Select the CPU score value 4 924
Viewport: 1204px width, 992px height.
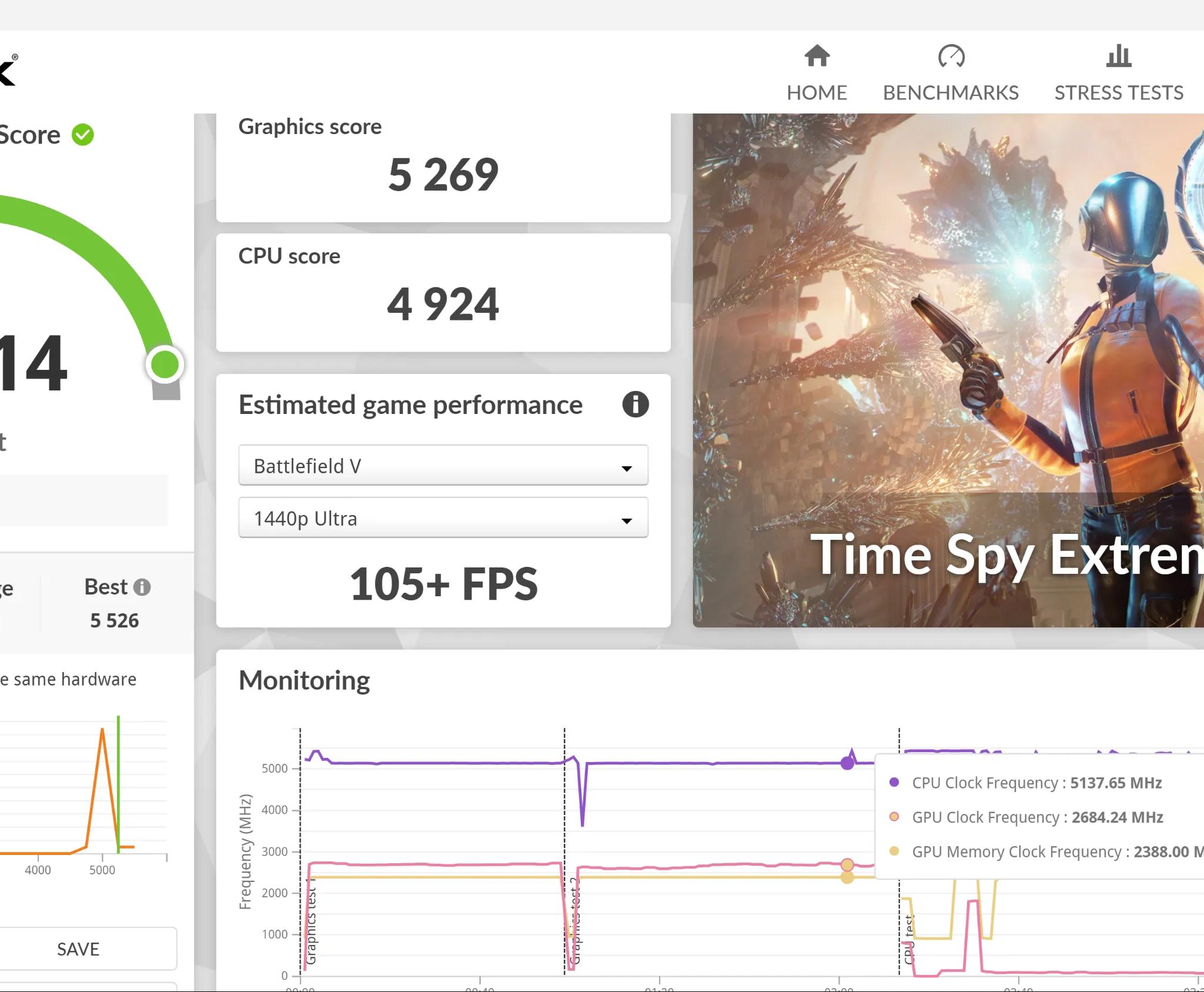[x=443, y=305]
